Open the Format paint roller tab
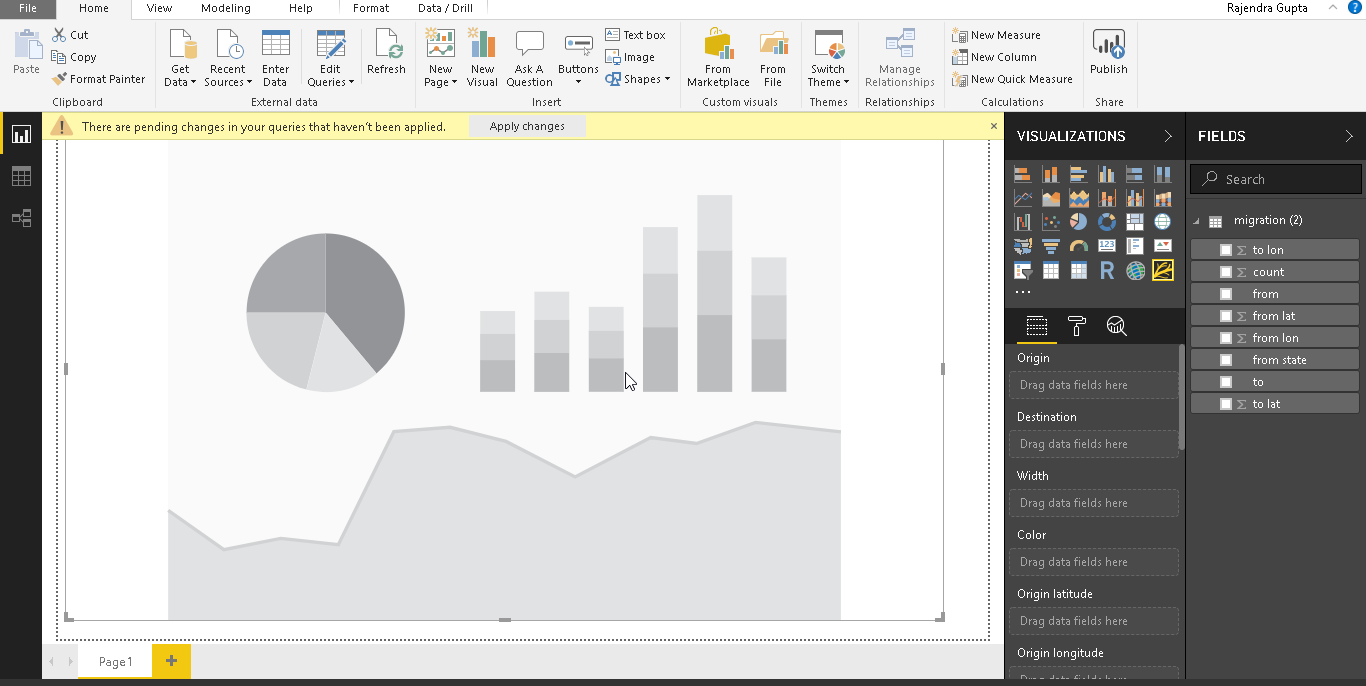 1077,326
